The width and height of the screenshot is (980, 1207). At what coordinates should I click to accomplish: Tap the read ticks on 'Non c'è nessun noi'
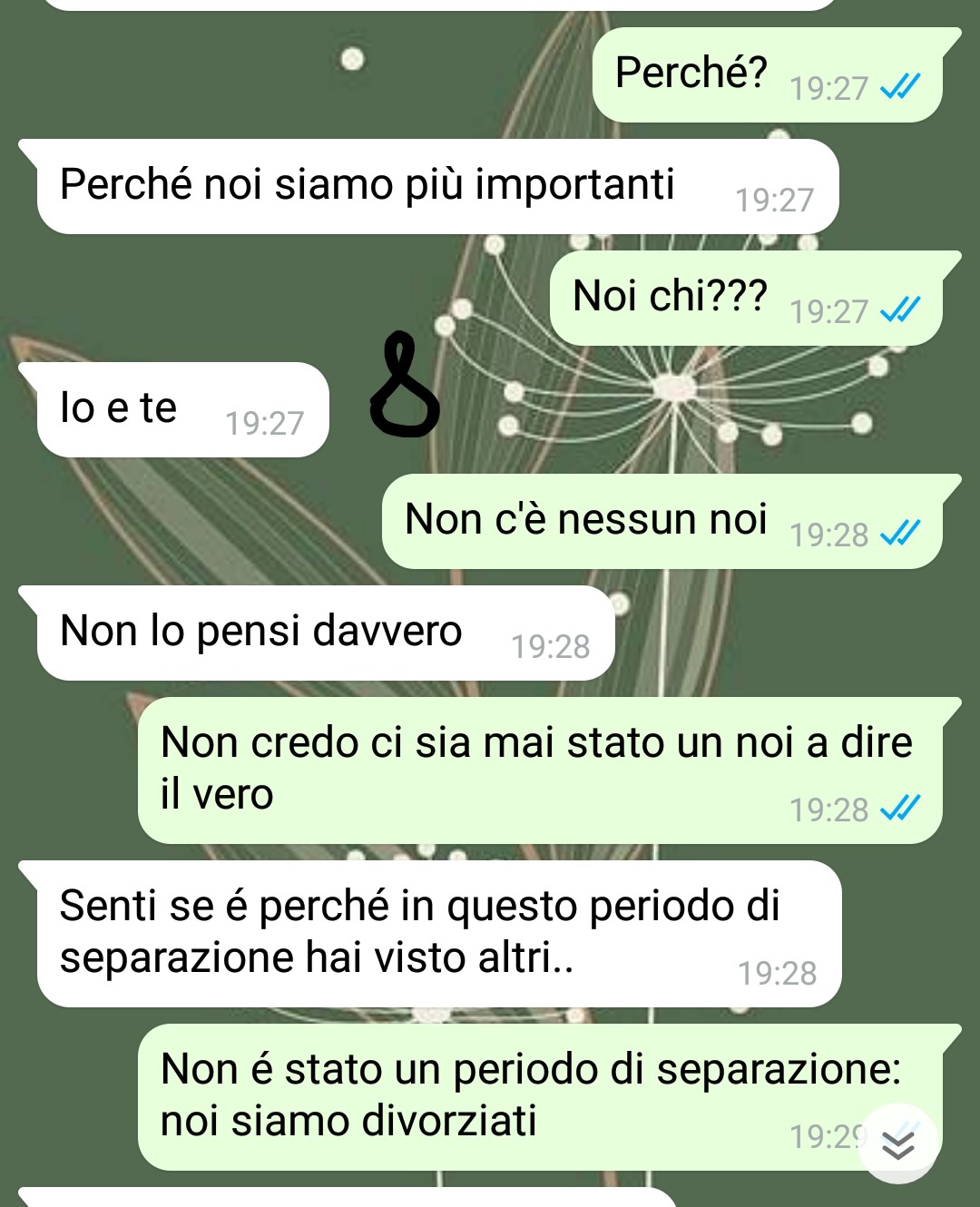coord(900,534)
